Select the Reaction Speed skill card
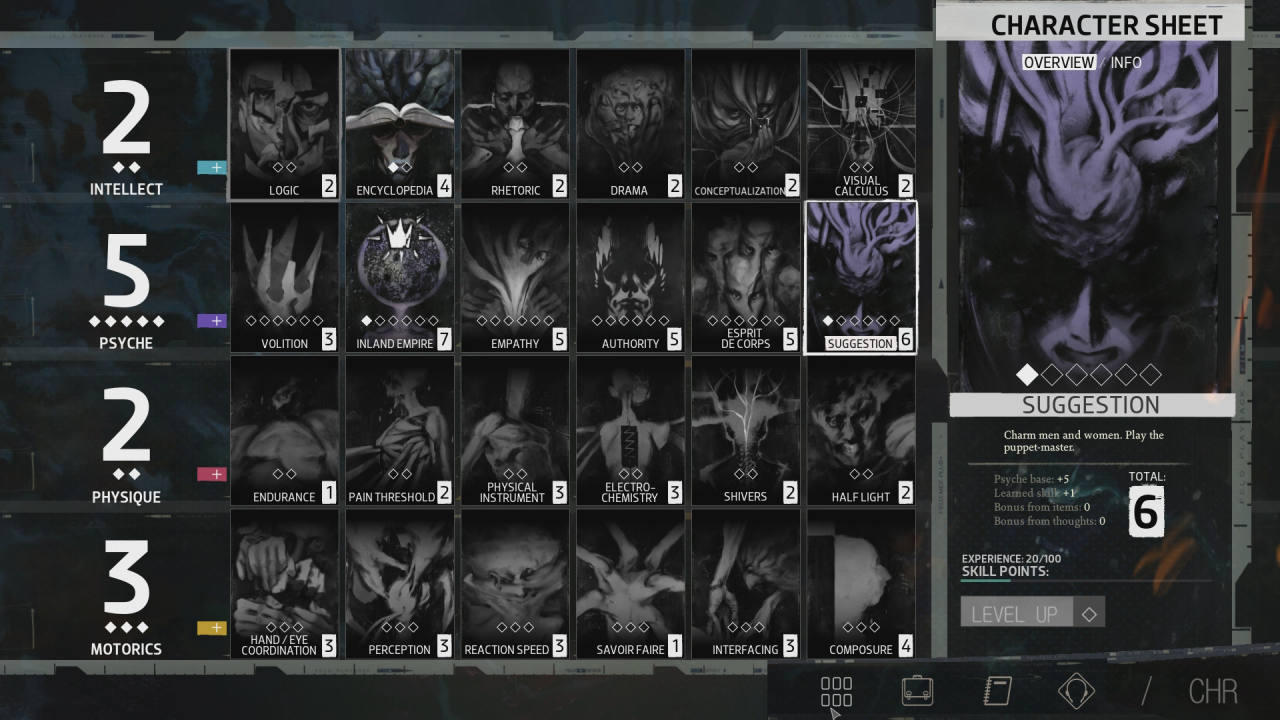Image resolution: width=1280 pixels, height=720 pixels. [515, 584]
